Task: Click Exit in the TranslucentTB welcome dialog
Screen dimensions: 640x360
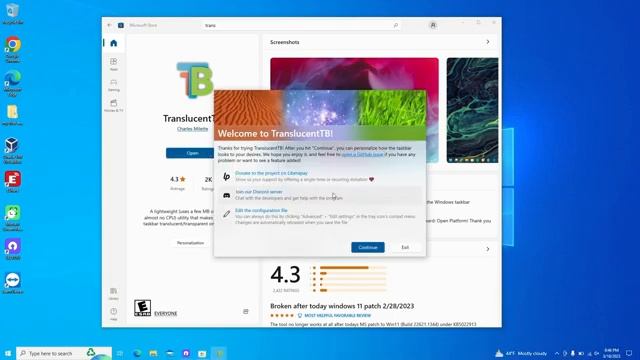Action: point(405,247)
